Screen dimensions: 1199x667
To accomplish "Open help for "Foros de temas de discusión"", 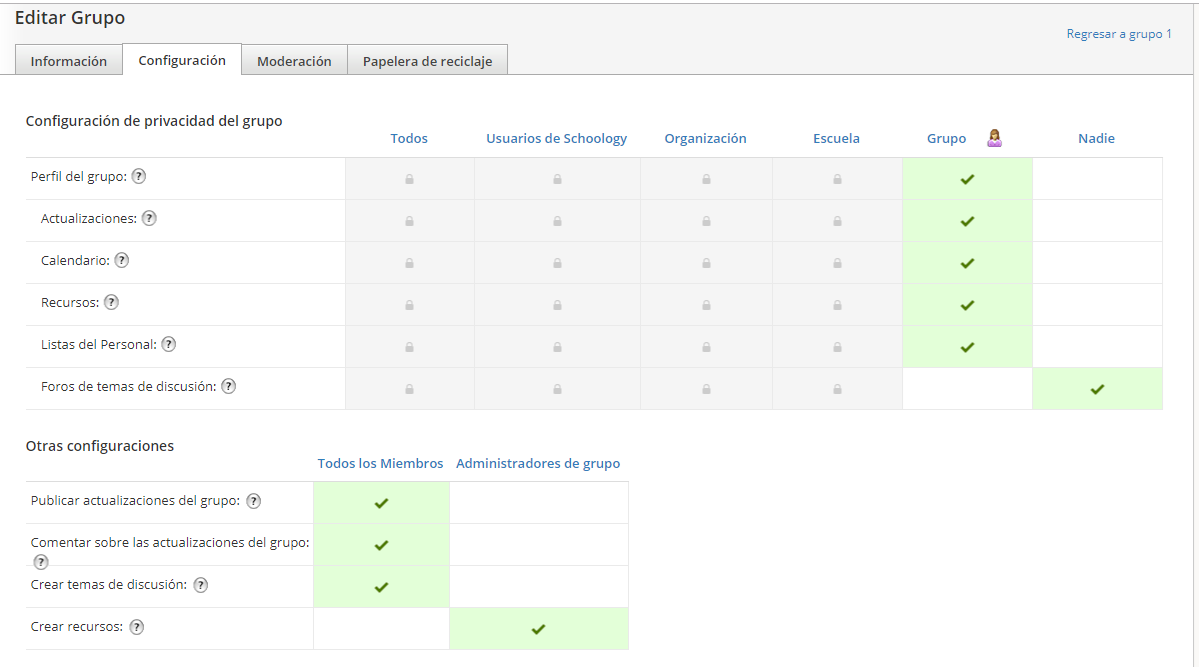I will point(228,386).
